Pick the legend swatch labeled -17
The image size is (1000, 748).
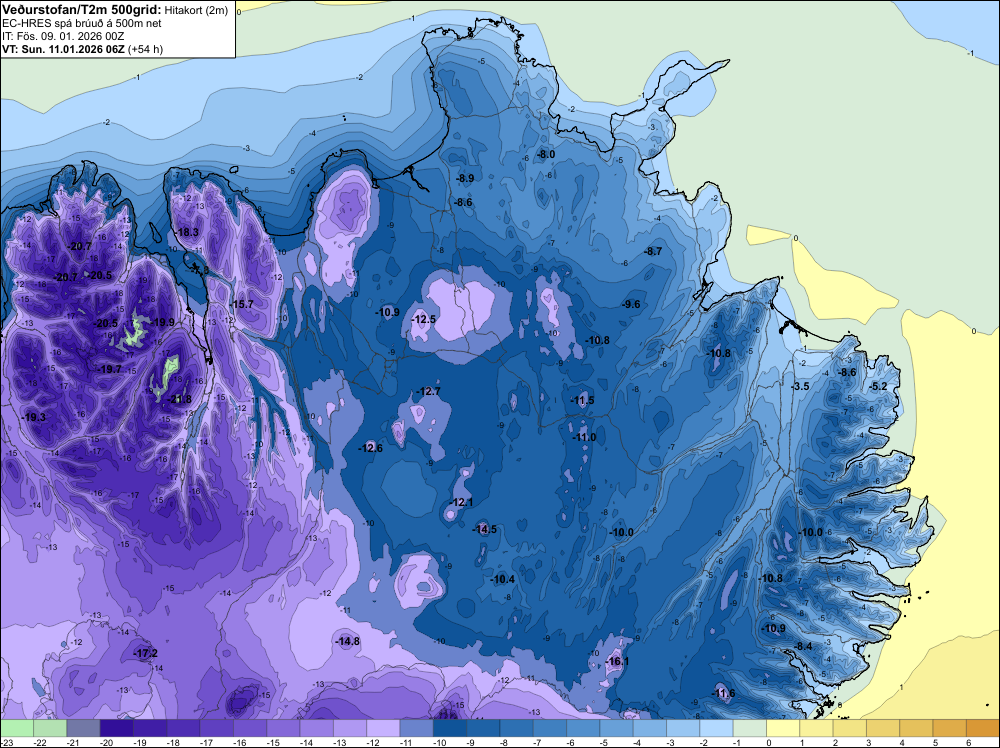(x=216, y=728)
